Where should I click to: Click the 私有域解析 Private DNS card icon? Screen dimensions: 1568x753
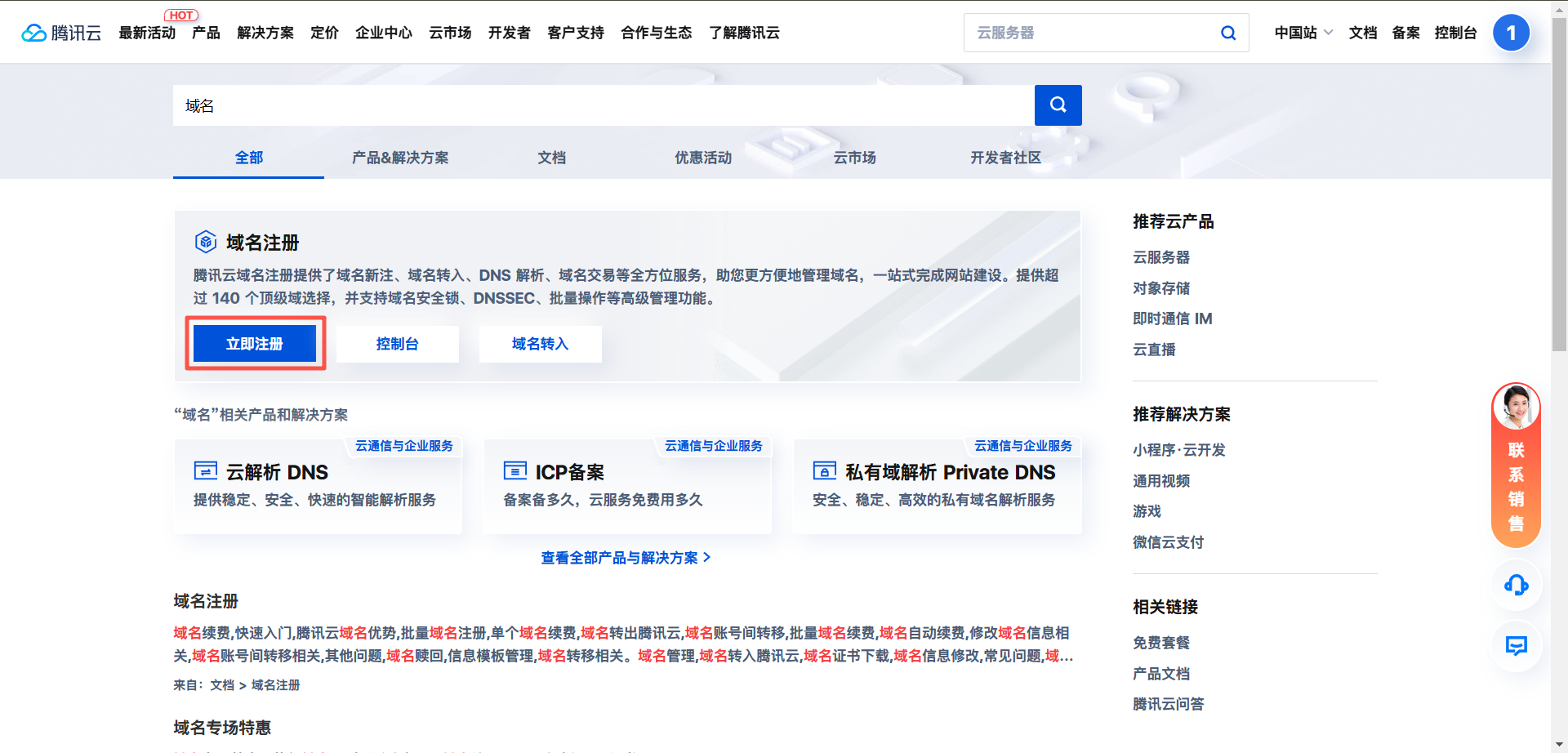(825, 471)
